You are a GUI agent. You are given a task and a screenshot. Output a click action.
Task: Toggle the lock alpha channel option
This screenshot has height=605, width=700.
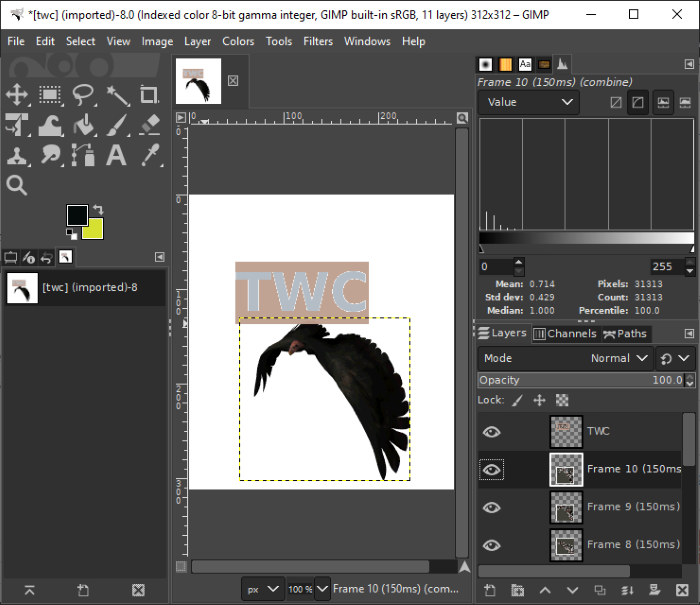[562, 400]
